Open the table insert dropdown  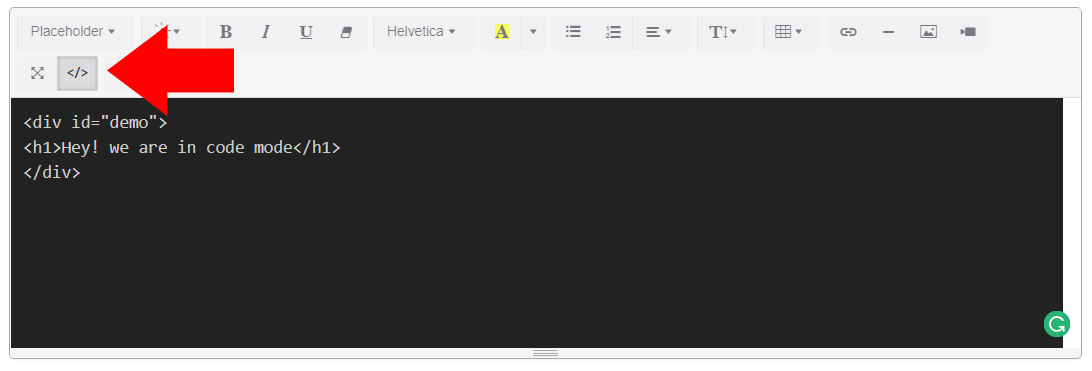coord(788,32)
